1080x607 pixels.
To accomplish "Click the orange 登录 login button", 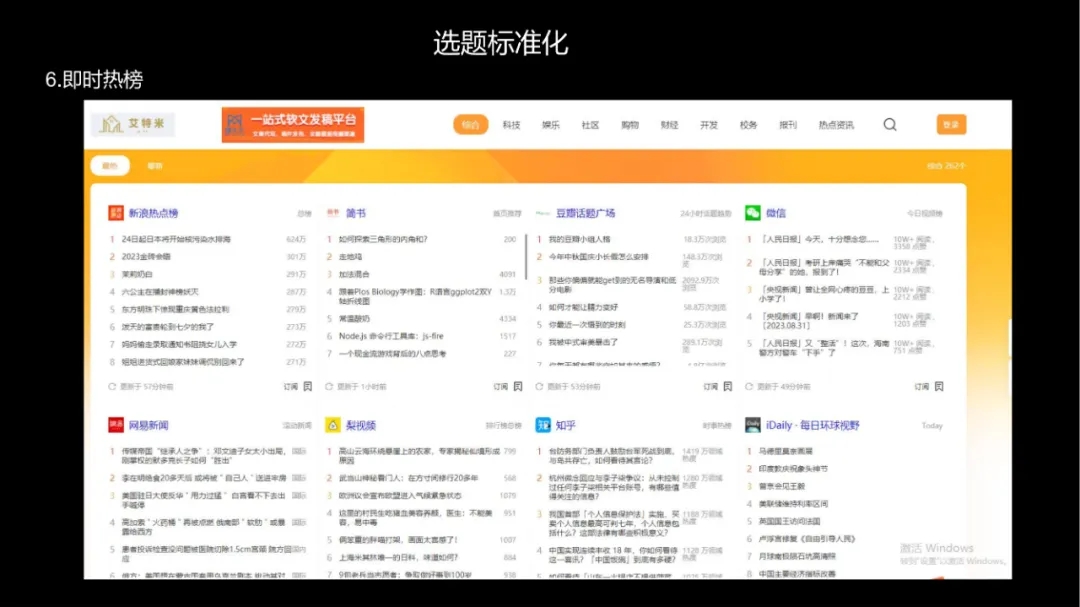I will click(x=953, y=124).
